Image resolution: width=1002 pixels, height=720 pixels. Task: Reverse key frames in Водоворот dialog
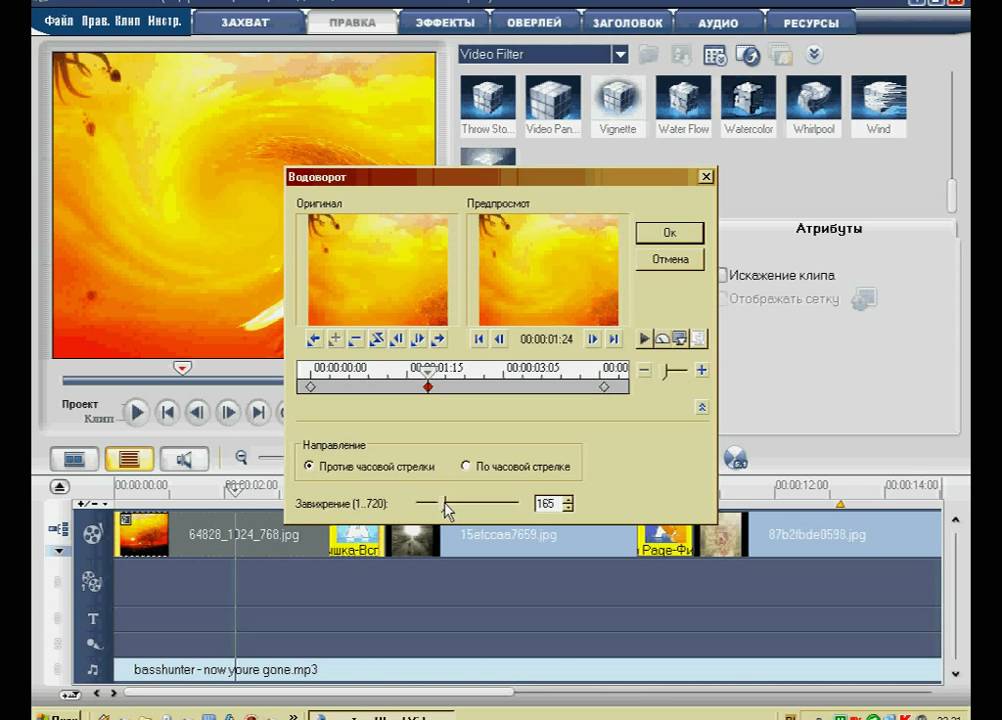pyautogui.click(x=376, y=339)
